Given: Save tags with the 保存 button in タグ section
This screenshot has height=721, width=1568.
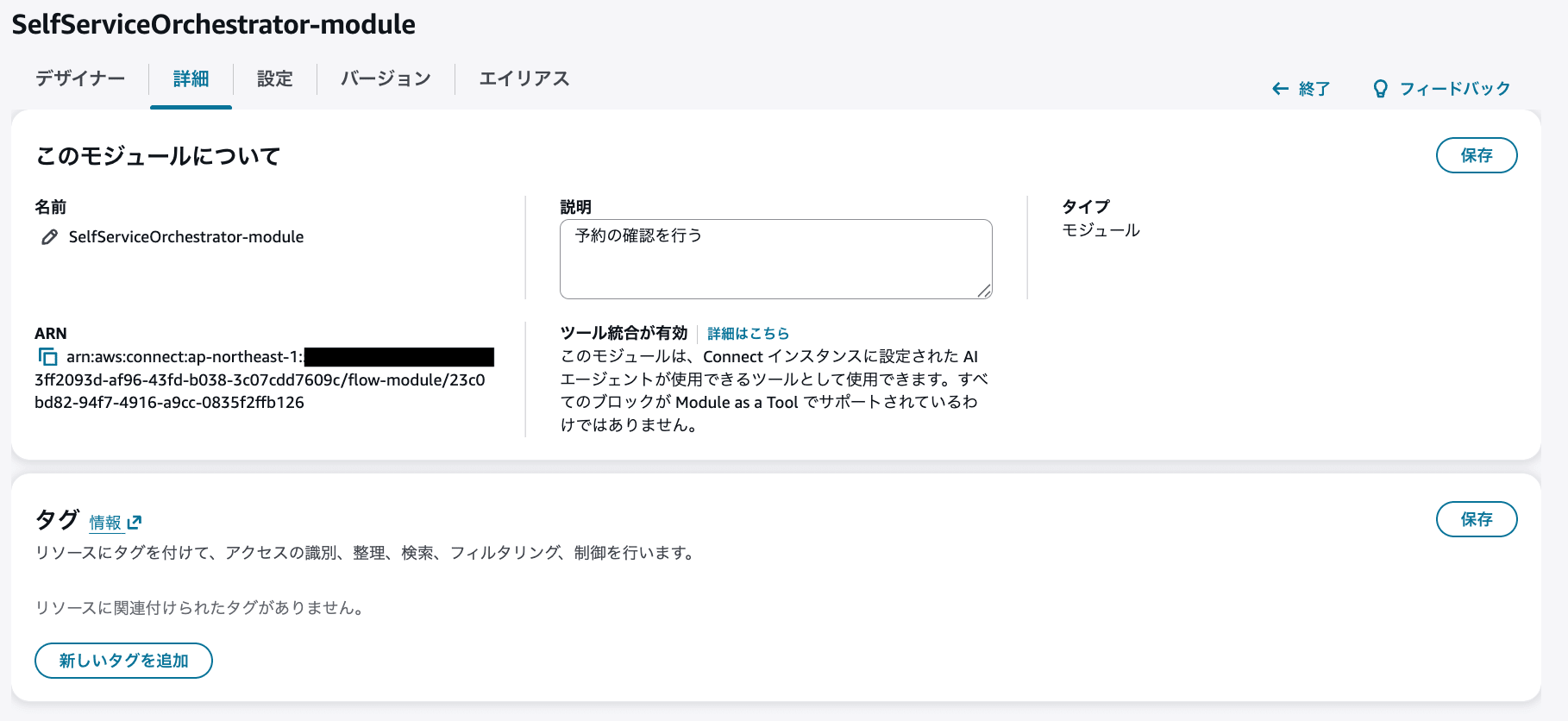Looking at the screenshot, I should coord(1477,519).
